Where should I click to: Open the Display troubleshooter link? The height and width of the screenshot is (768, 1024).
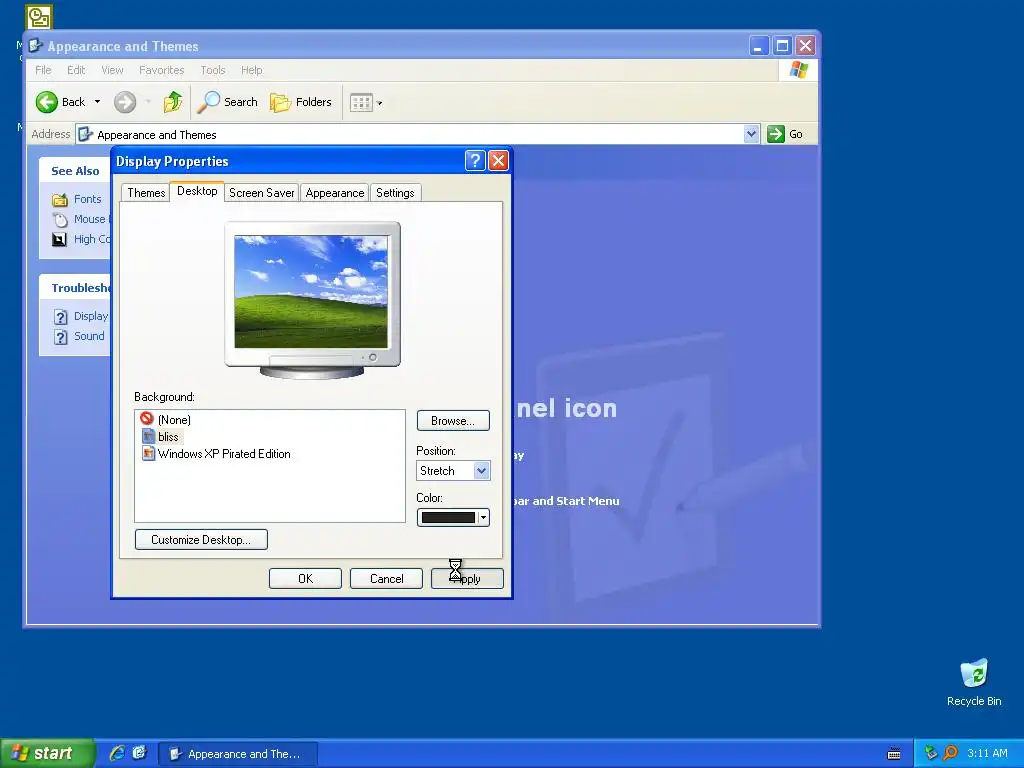pyautogui.click(x=91, y=316)
